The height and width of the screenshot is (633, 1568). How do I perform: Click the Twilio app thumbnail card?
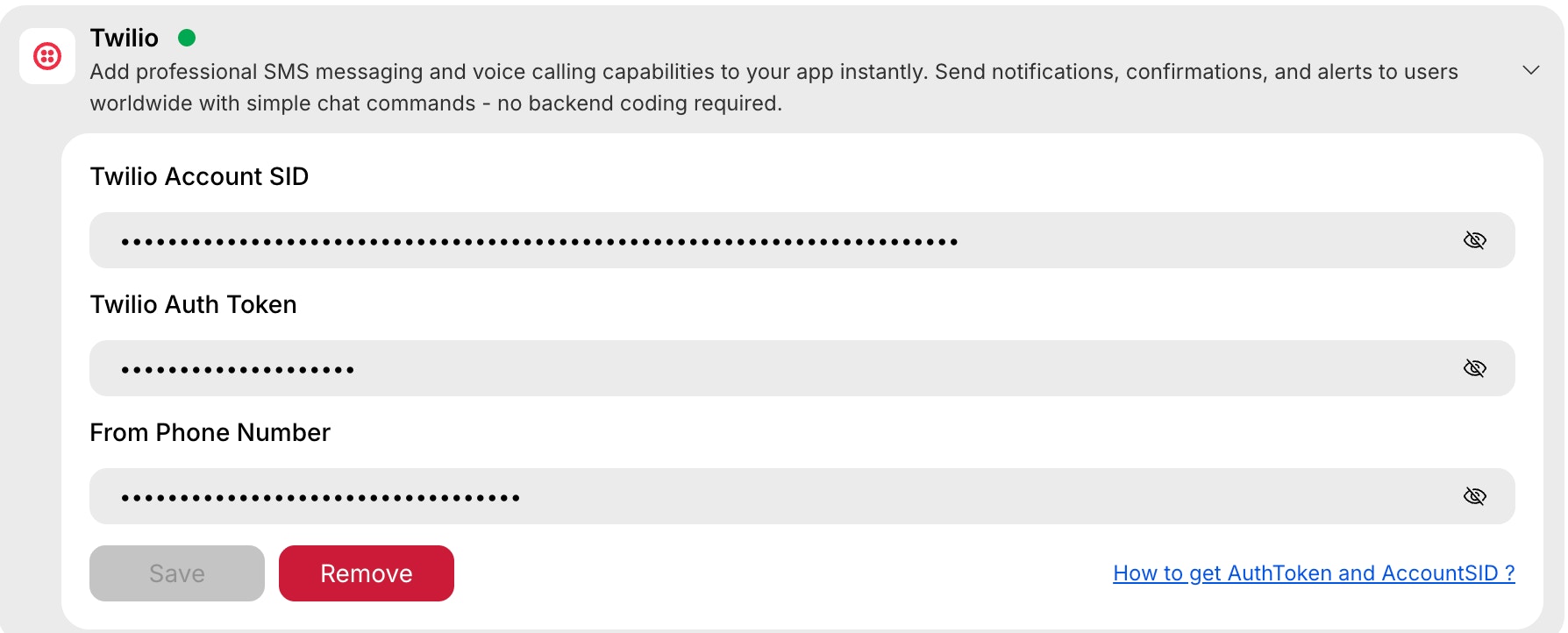[x=47, y=55]
